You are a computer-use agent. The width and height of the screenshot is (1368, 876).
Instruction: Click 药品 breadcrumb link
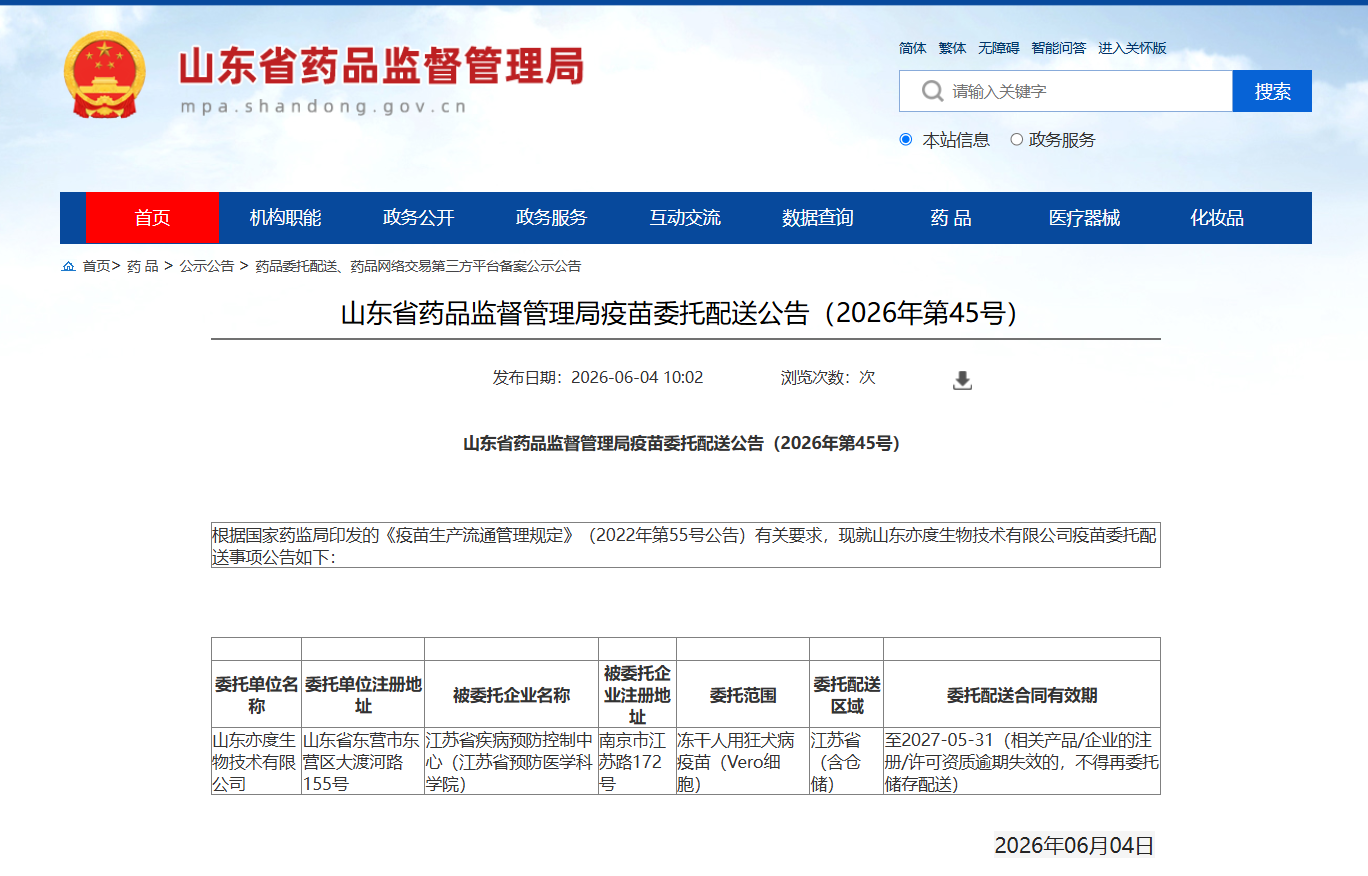(143, 266)
